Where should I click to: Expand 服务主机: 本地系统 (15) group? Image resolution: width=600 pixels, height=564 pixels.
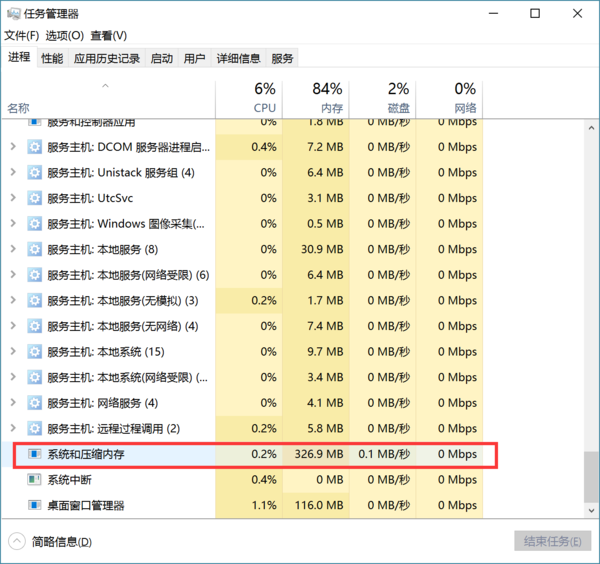tap(13, 351)
